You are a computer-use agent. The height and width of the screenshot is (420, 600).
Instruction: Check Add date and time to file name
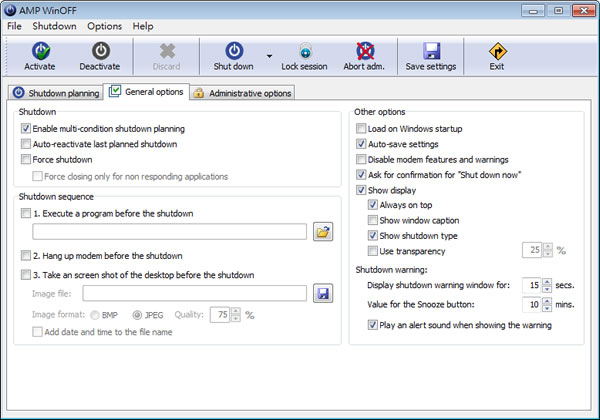tap(38, 332)
